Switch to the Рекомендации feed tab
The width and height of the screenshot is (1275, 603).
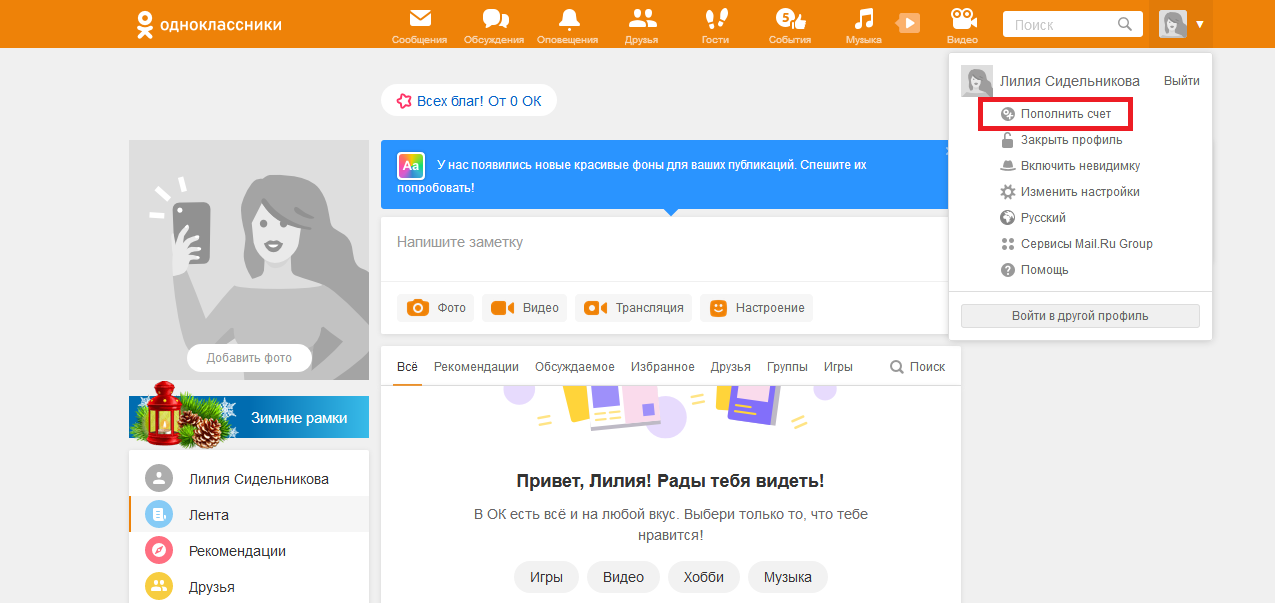476,367
